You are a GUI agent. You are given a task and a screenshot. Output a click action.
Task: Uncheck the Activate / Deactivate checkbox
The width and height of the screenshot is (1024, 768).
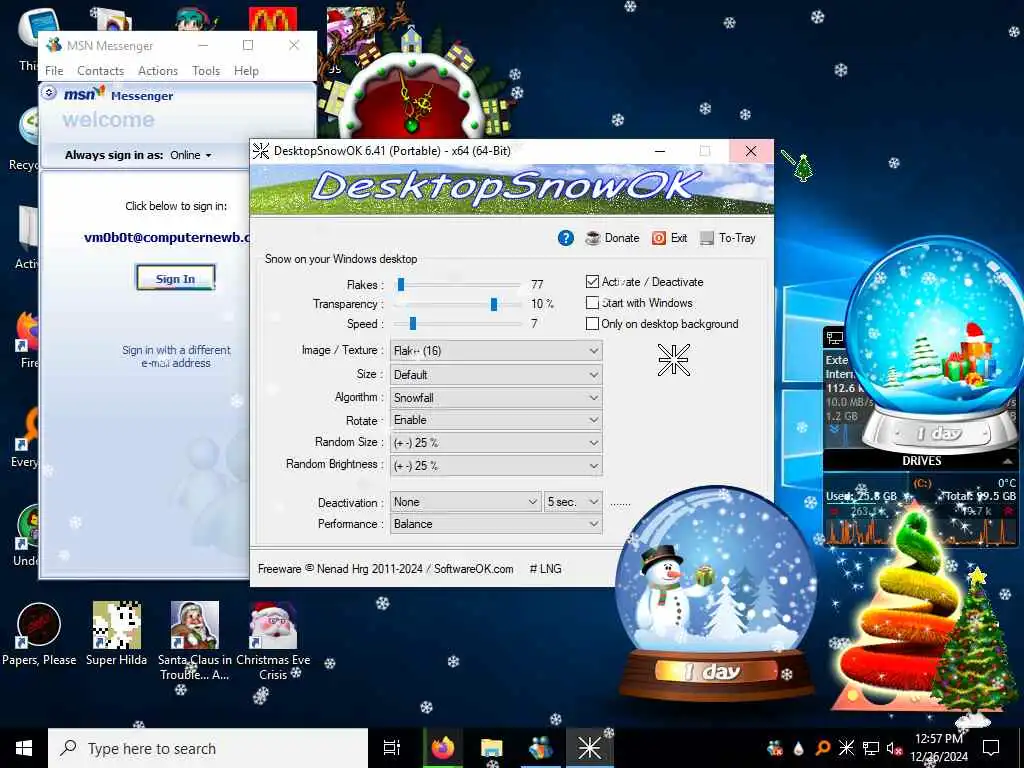pyautogui.click(x=592, y=282)
